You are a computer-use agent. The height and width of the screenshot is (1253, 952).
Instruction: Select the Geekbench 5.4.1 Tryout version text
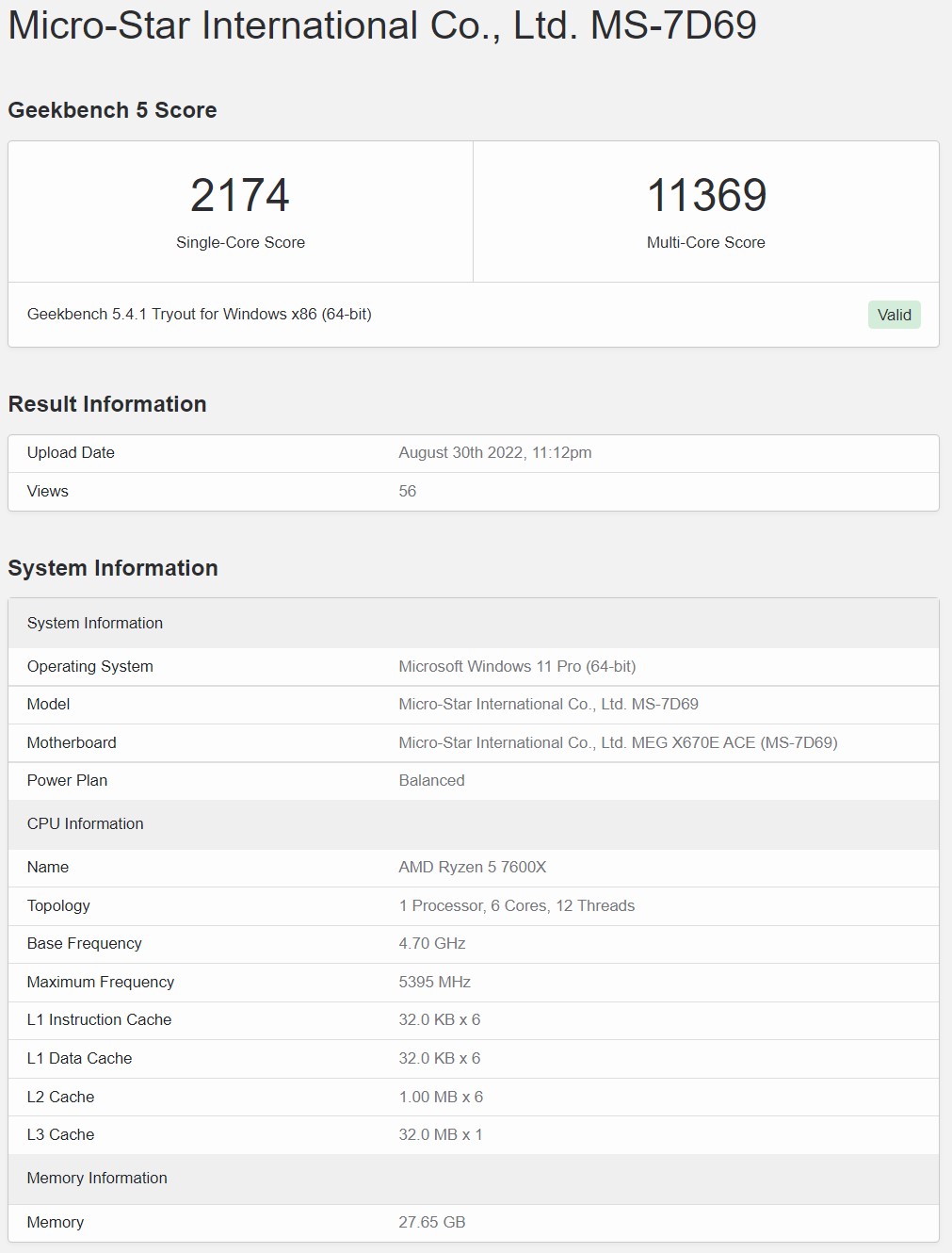[x=200, y=314]
